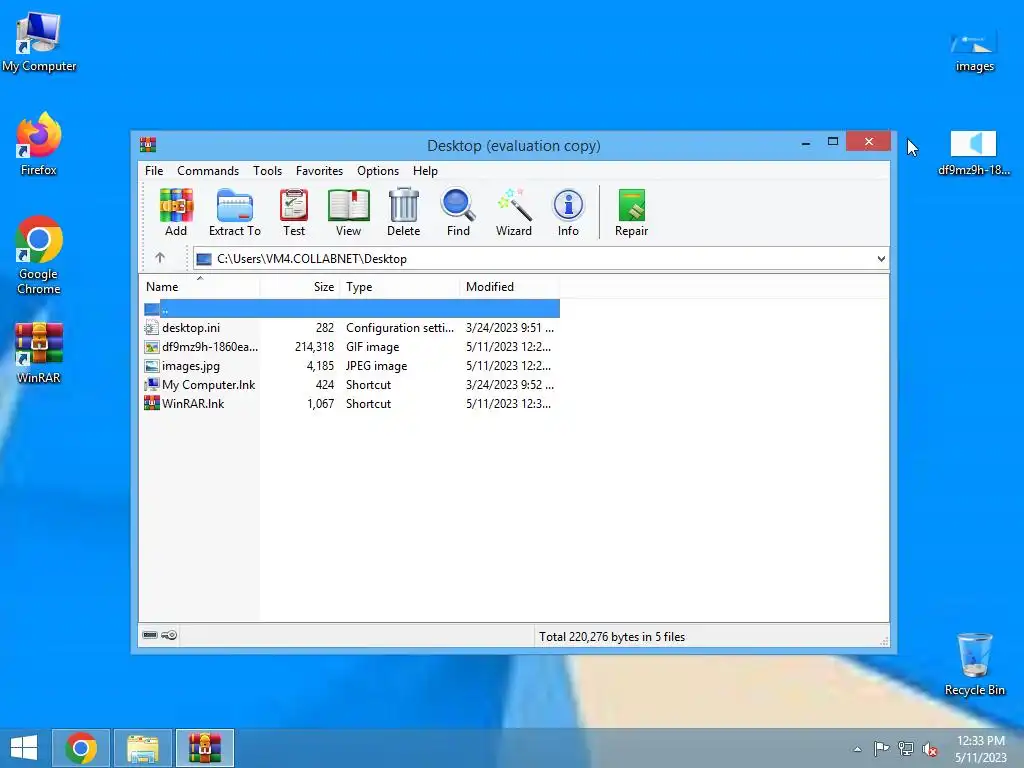Select the images file on desktop
Viewport: 1024px width, 768px height.
click(x=974, y=52)
